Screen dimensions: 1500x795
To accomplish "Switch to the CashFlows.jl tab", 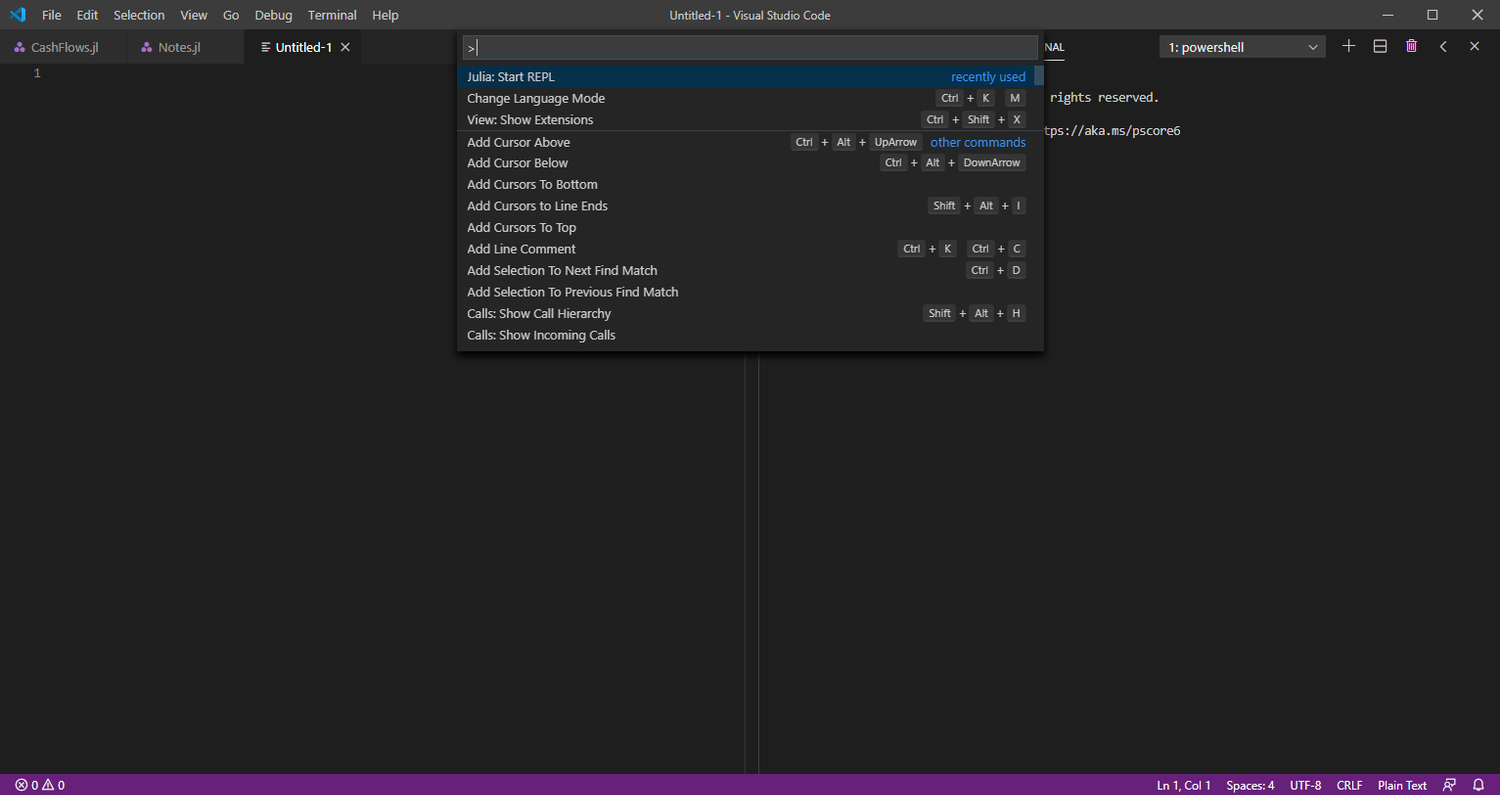I will click(63, 47).
